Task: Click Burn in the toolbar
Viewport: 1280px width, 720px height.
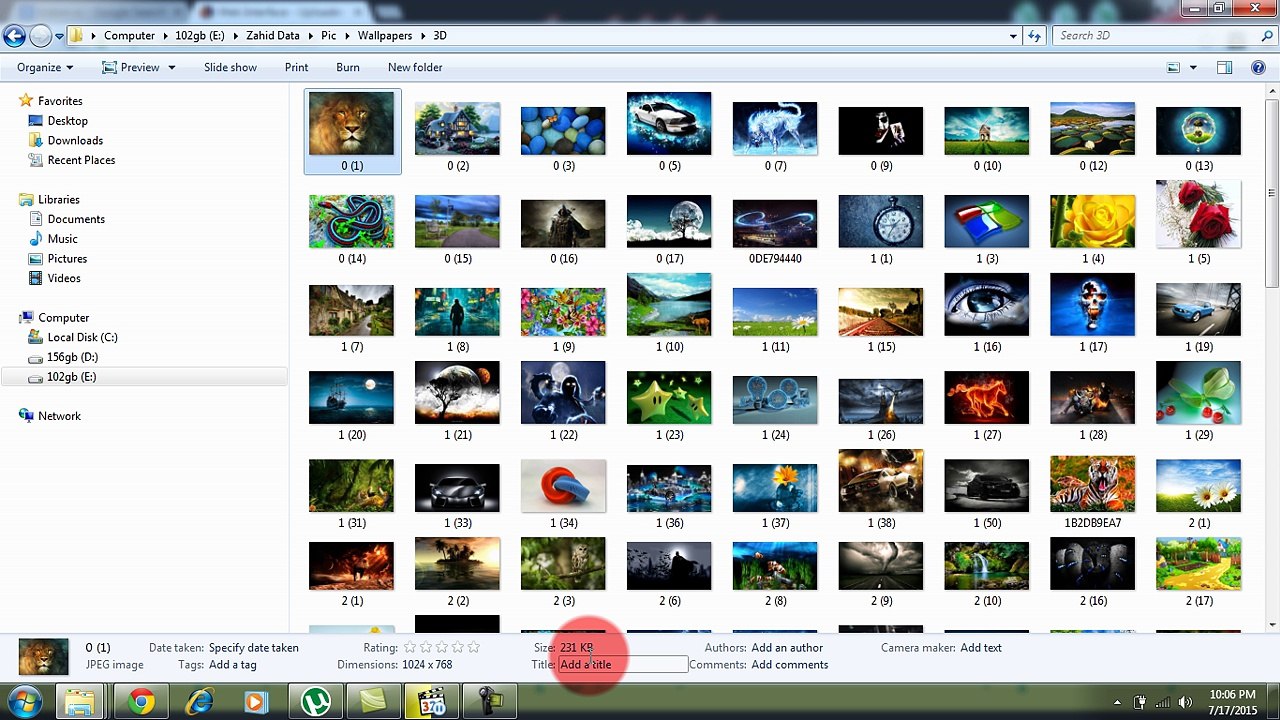Action: tap(348, 68)
